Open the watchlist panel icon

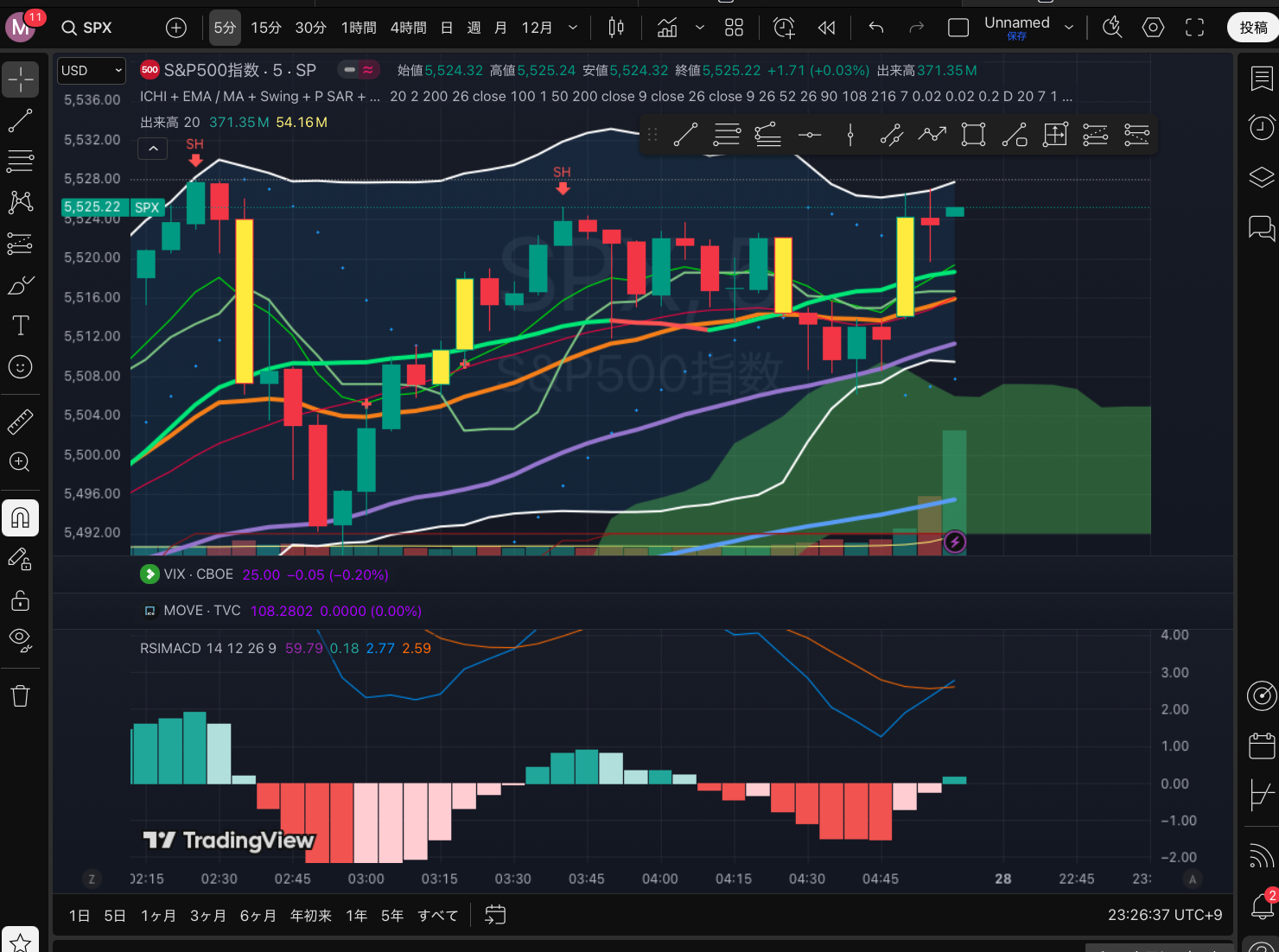click(x=1262, y=79)
